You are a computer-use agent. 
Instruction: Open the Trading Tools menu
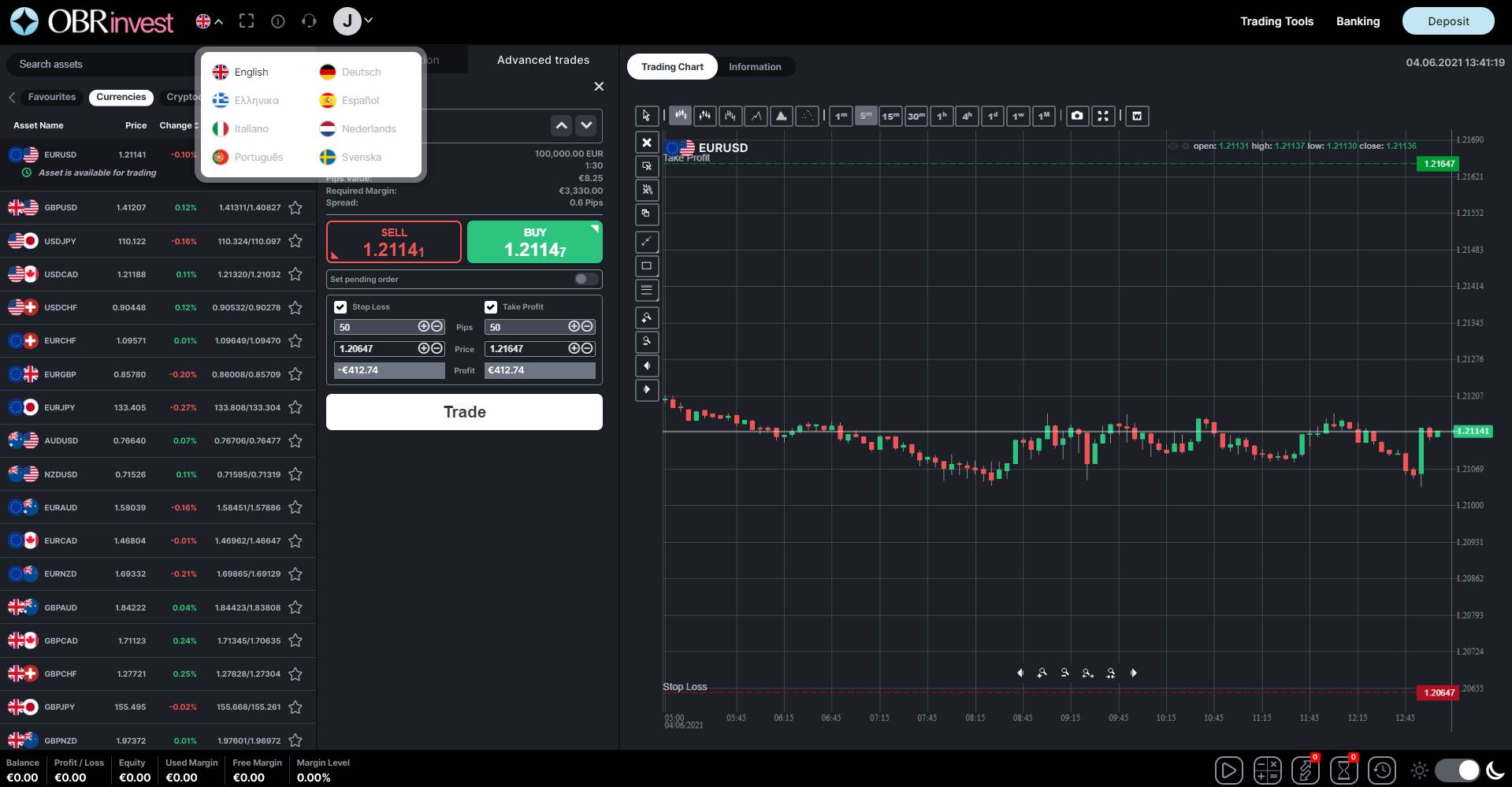[x=1276, y=21]
